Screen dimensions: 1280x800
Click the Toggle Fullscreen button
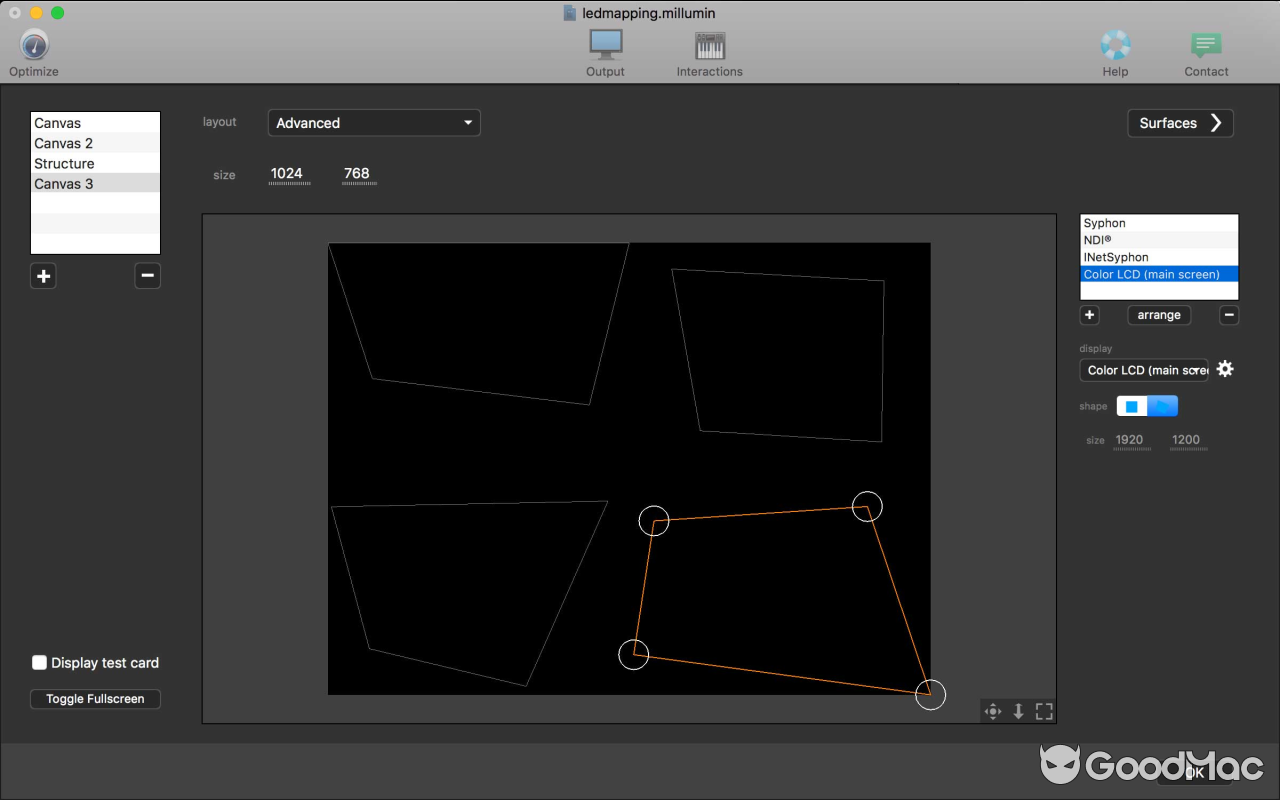pos(95,699)
